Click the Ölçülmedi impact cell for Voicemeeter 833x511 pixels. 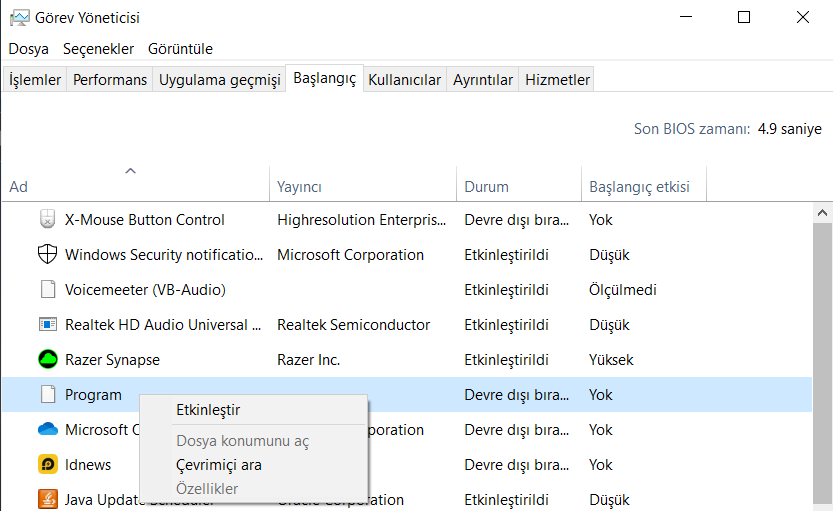pyautogui.click(x=623, y=290)
